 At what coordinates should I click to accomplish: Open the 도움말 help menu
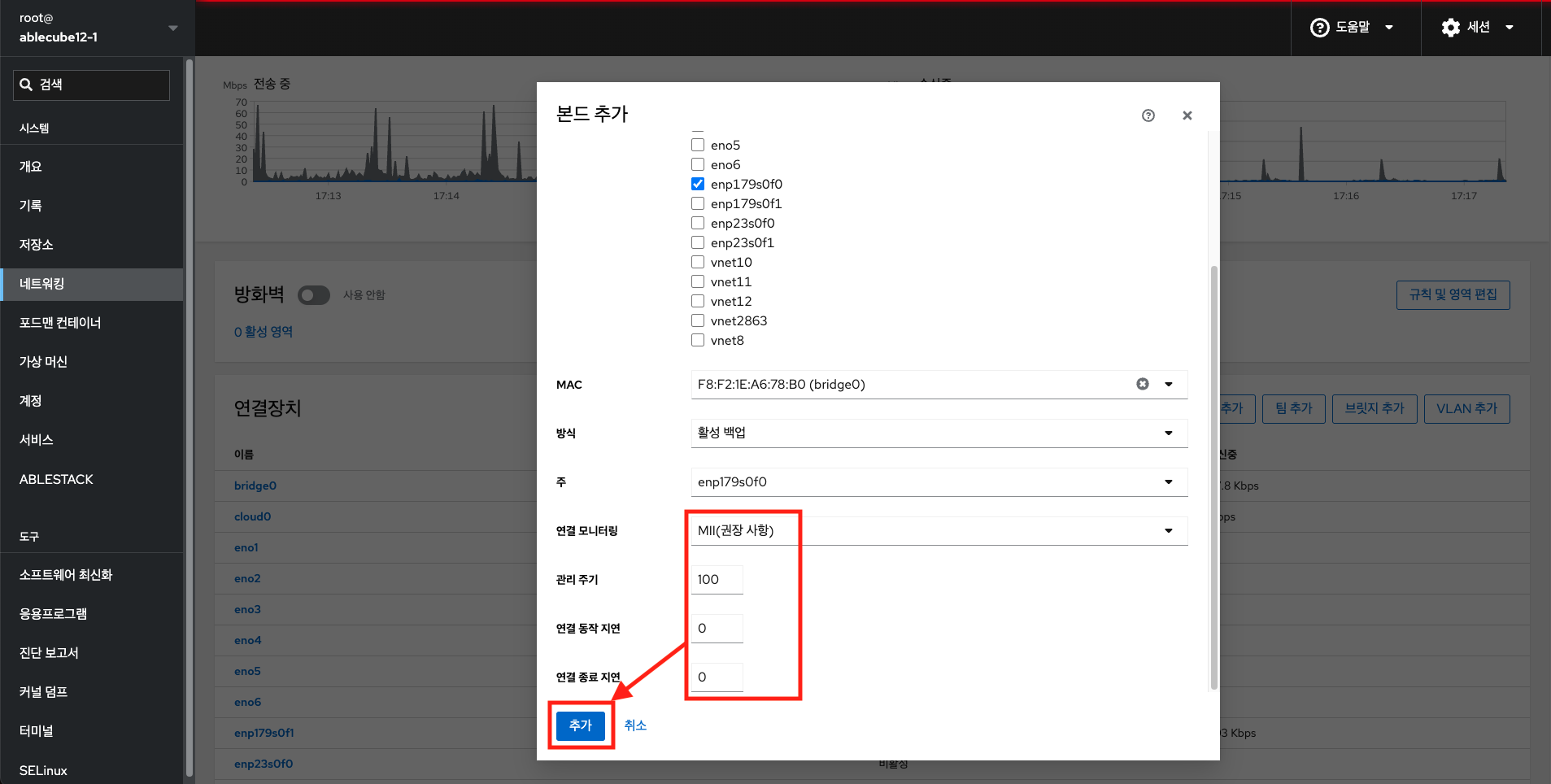pos(1352,28)
